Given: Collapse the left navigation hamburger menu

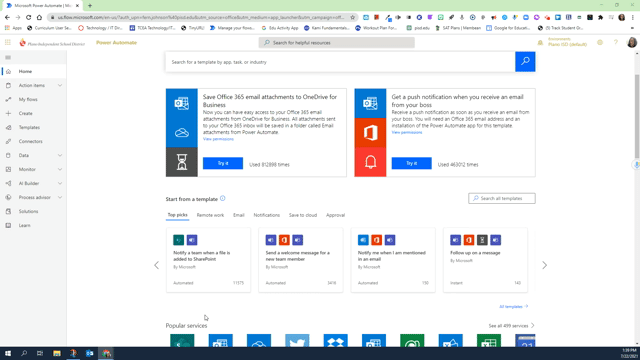Looking at the screenshot, I should (8, 58).
